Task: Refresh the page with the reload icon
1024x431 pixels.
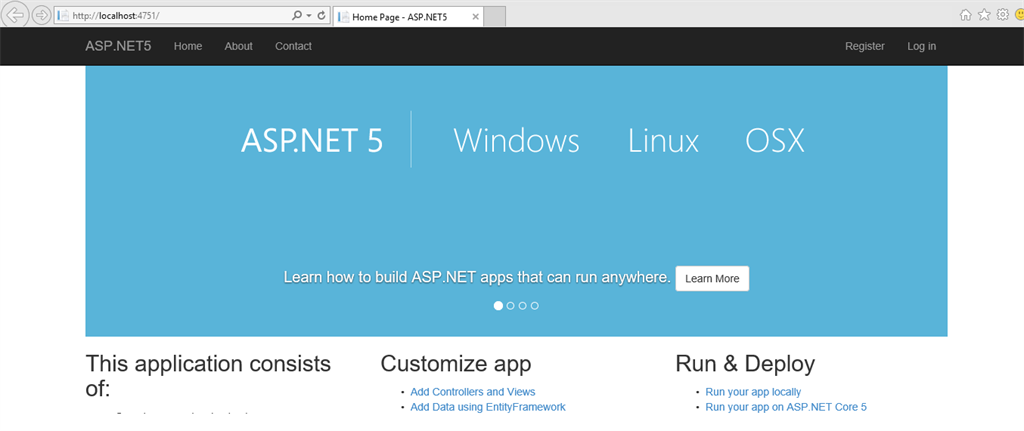Action: pos(321,16)
